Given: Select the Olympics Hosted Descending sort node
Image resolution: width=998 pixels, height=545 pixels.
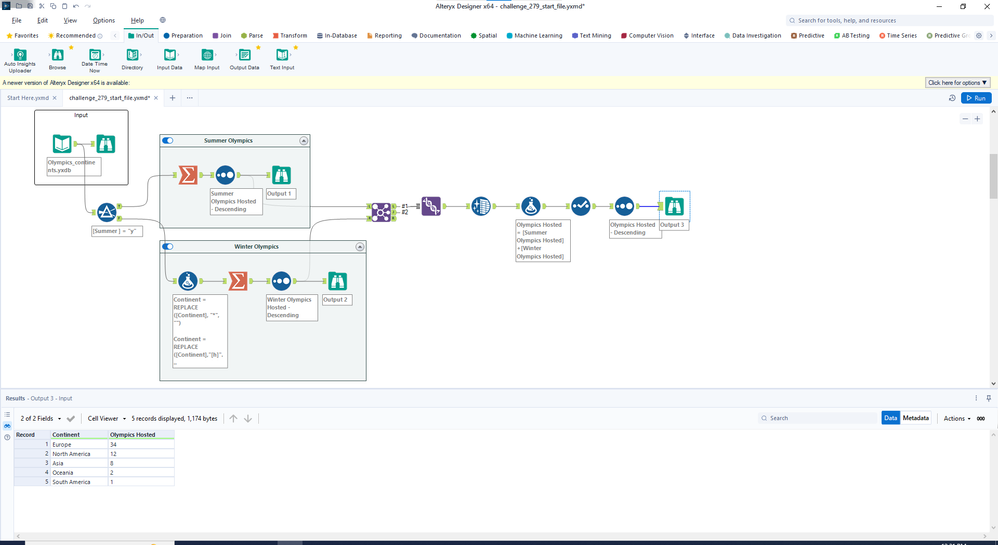Looking at the screenshot, I should tap(624, 206).
